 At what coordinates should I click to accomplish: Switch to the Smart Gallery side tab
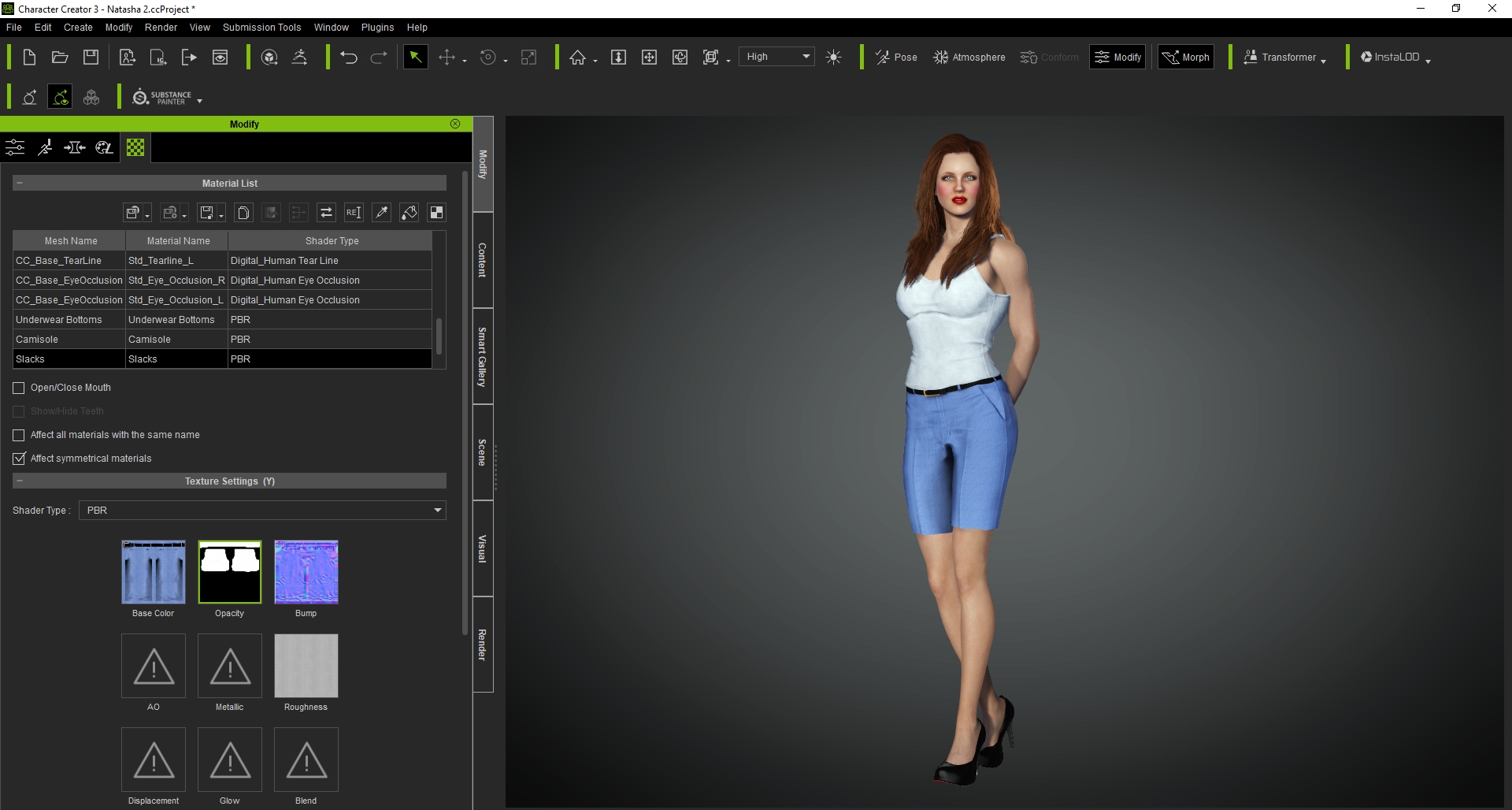point(483,356)
